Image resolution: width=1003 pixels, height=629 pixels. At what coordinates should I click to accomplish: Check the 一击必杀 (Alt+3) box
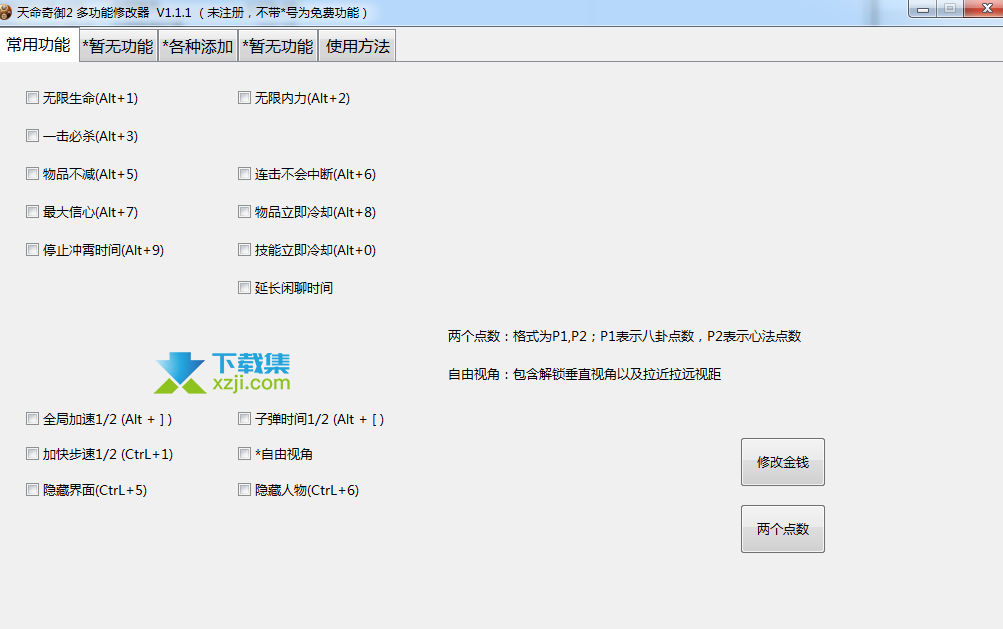(x=33, y=136)
